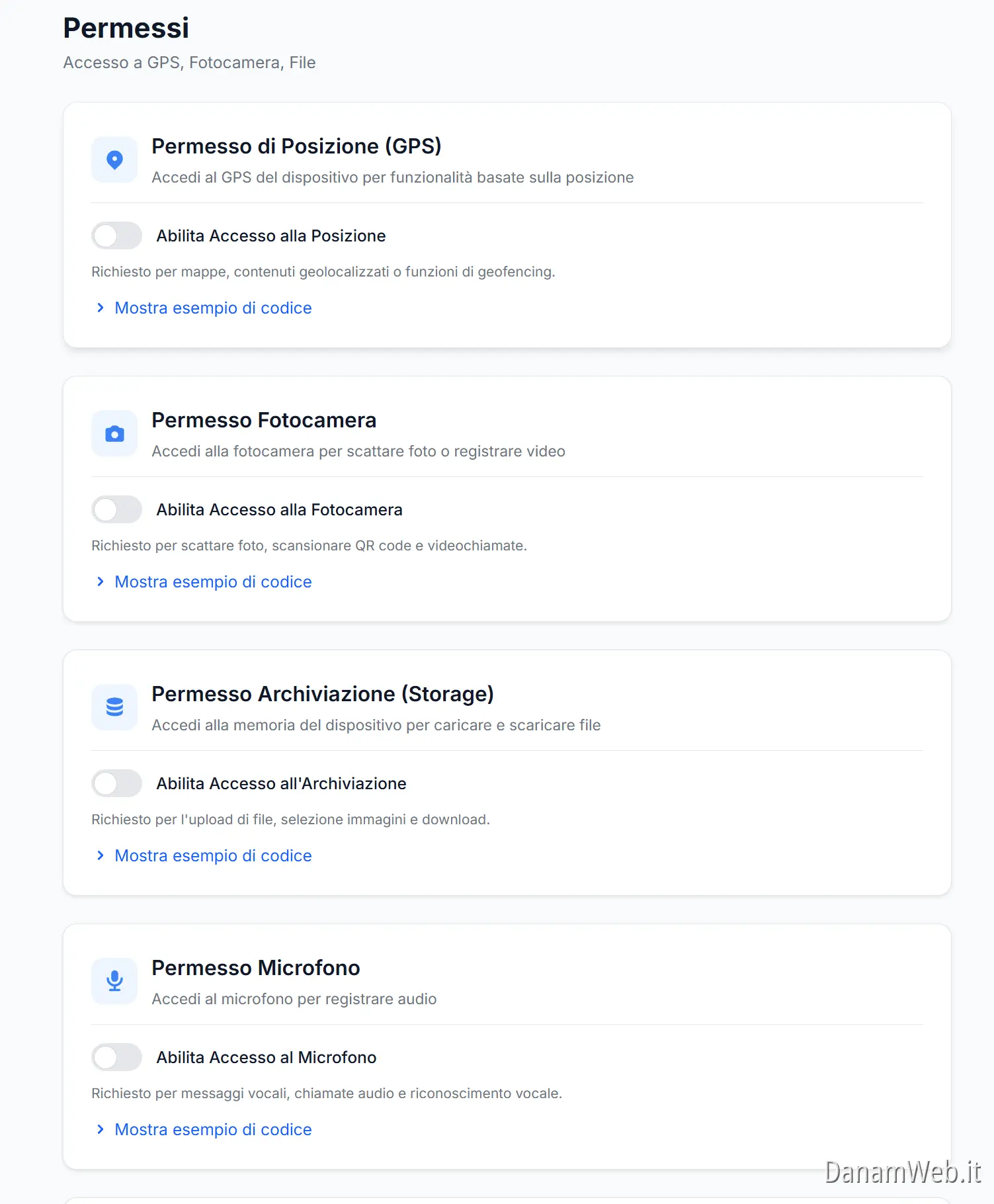The width and height of the screenshot is (994, 1204).
Task: Click the microphone icon on Permesso Microfono
Action: (114, 981)
